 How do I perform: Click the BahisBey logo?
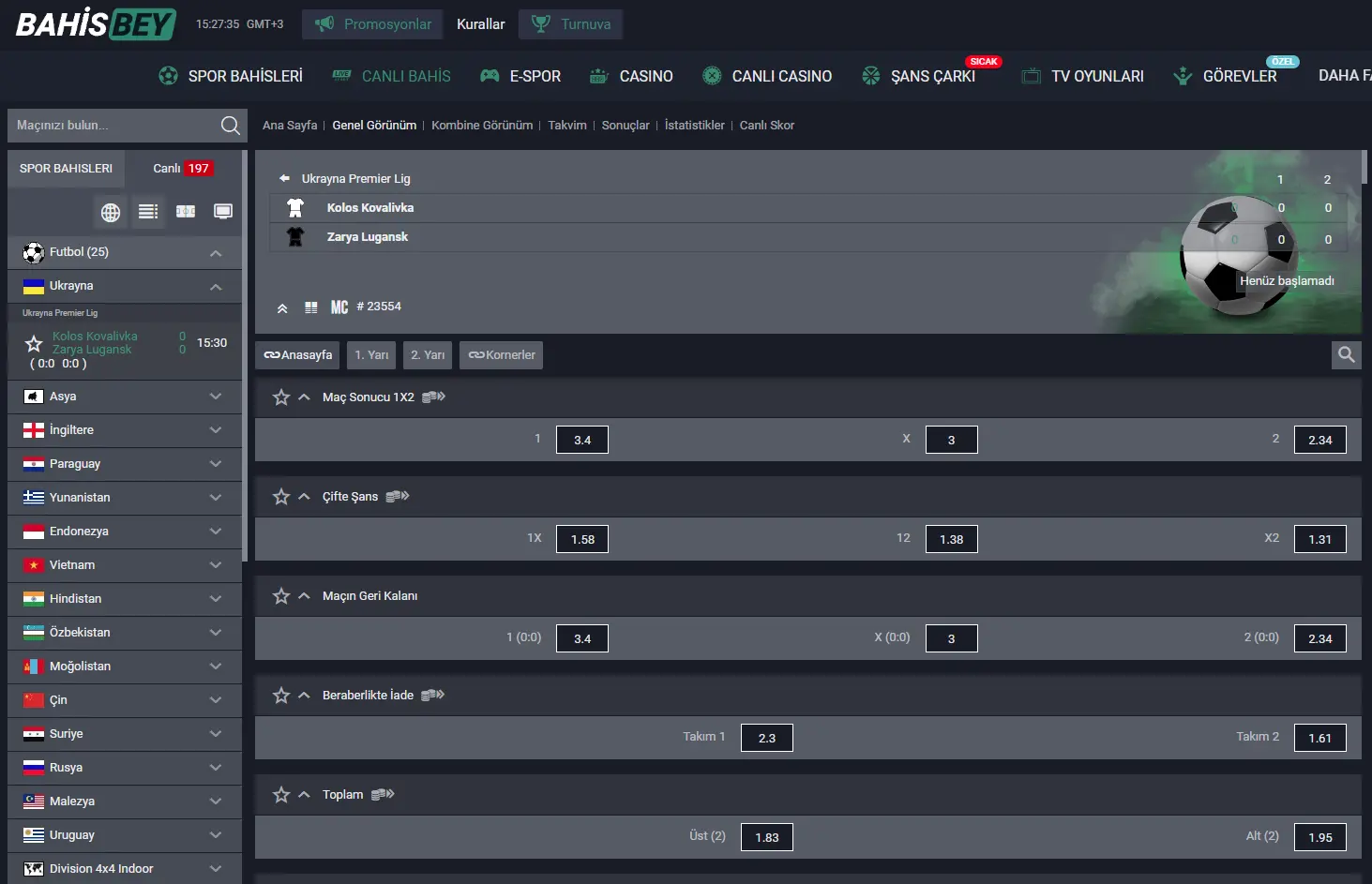[x=96, y=23]
